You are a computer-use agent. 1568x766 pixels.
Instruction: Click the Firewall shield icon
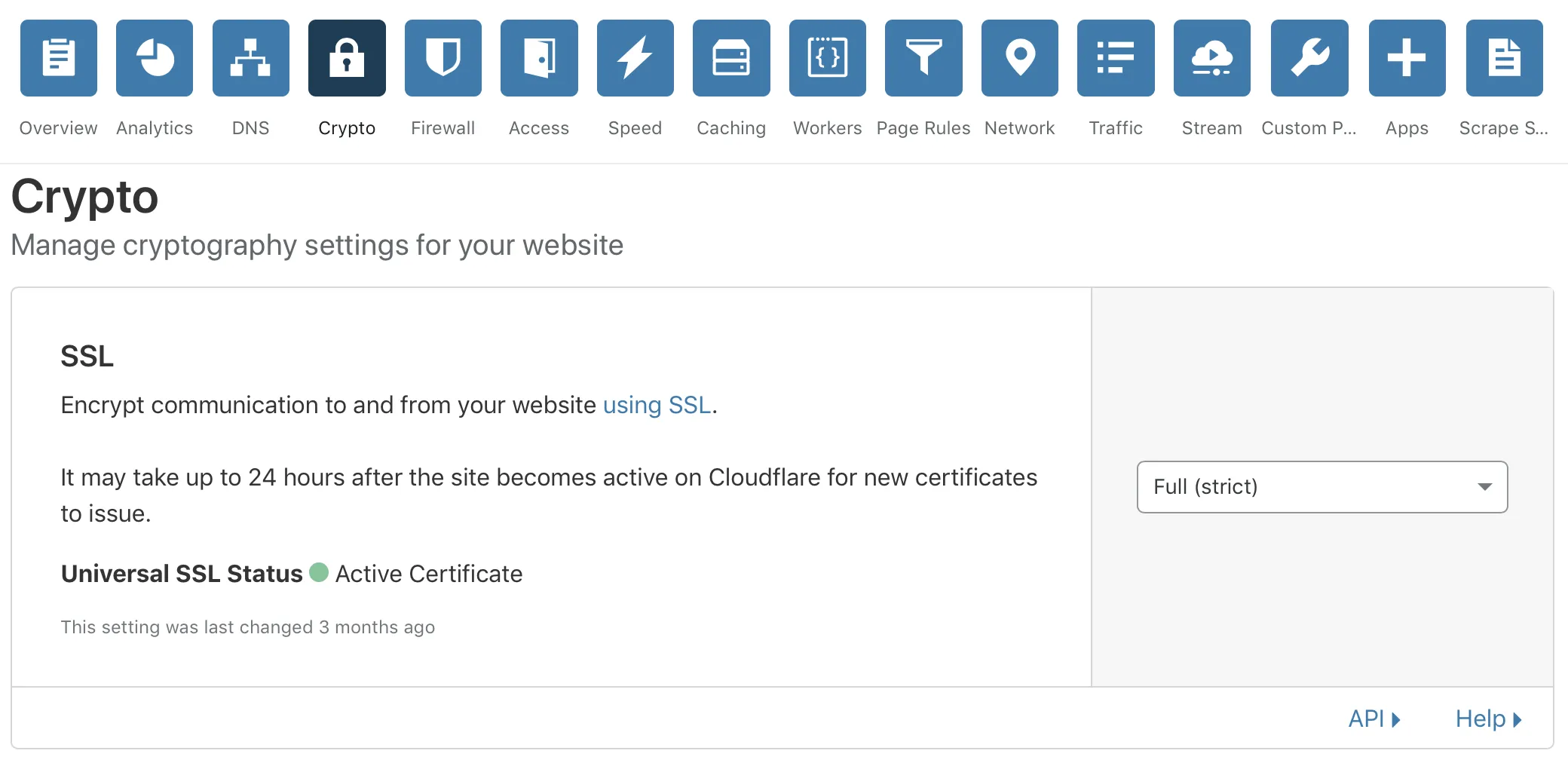pos(443,57)
